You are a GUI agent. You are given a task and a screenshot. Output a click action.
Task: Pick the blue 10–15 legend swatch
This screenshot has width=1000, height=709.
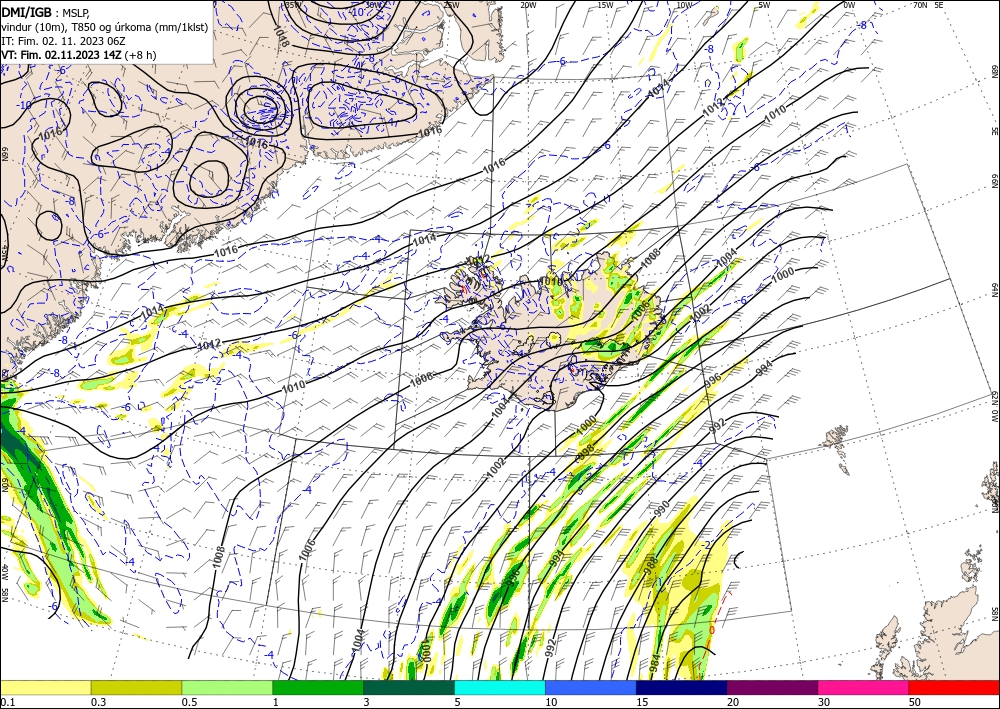coord(591,687)
